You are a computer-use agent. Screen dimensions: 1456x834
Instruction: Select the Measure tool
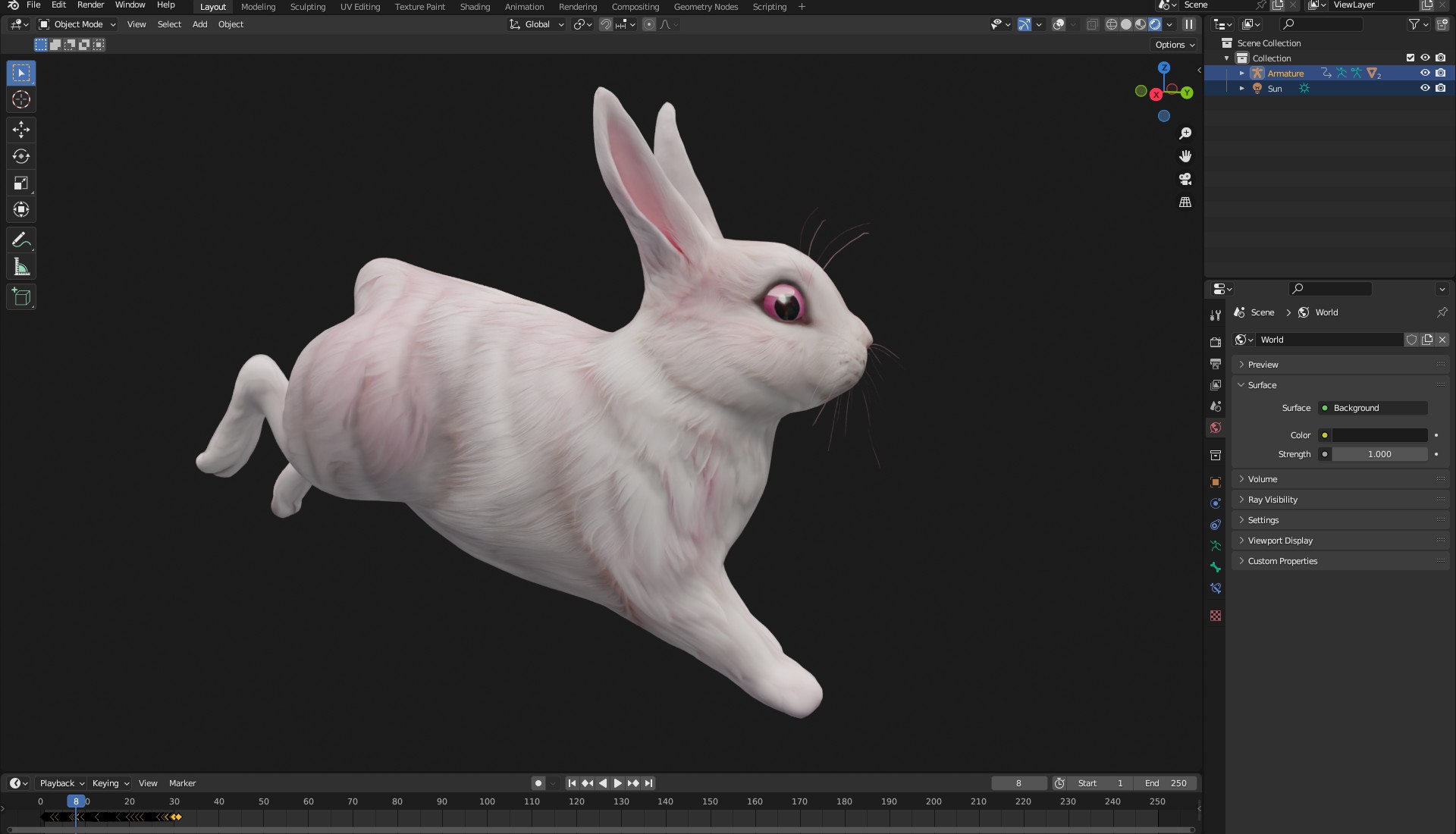click(x=21, y=267)
